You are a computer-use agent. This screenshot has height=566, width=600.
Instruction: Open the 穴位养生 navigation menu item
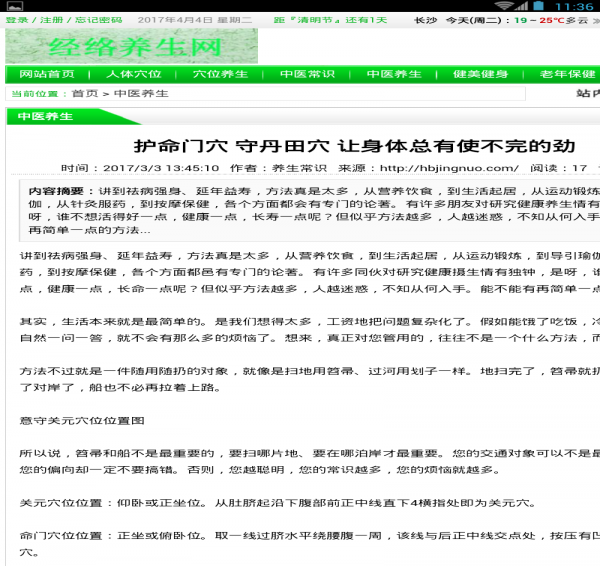[220, 74]
